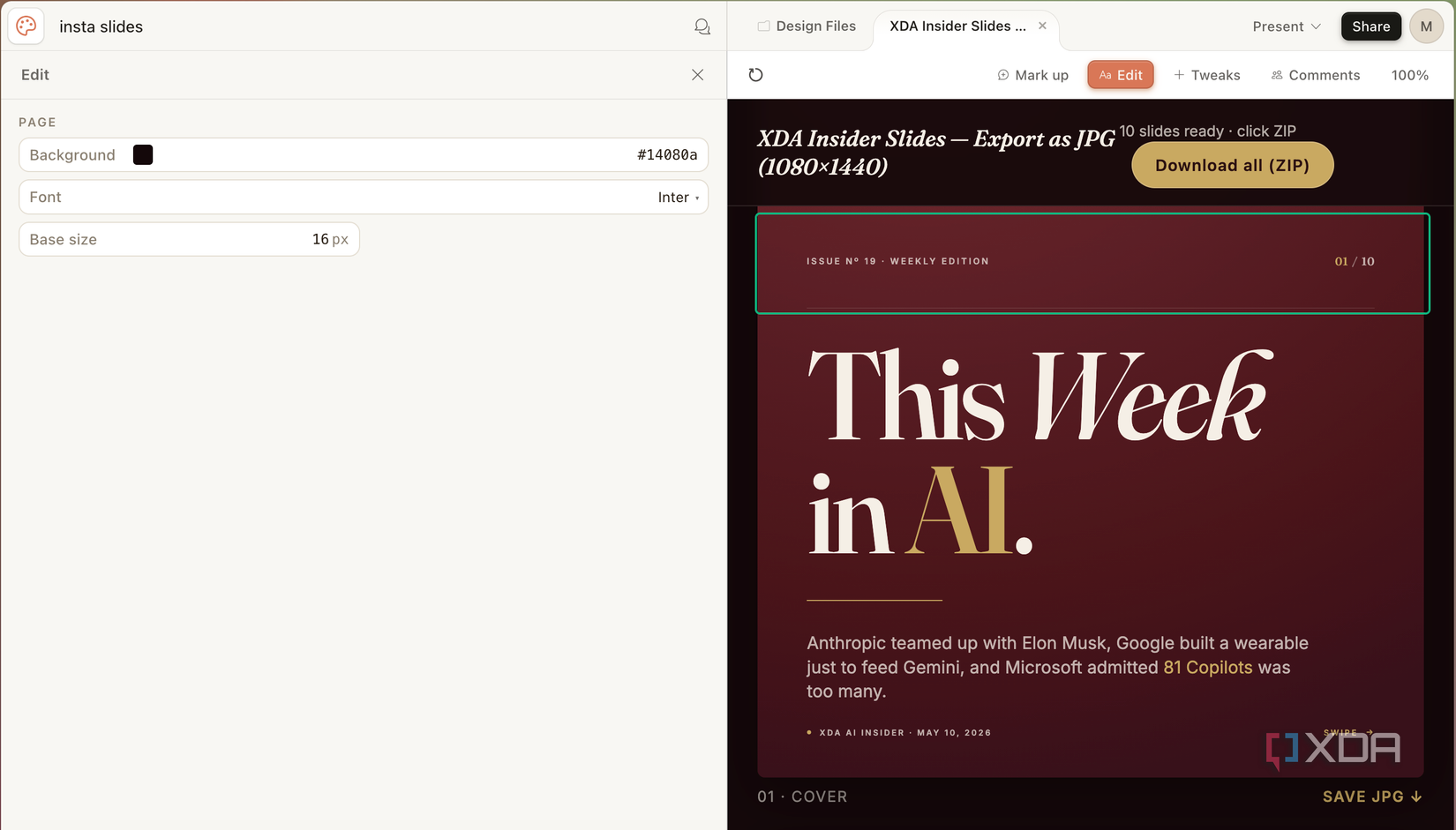Close the Edit panel
1456x830 pixels.
698,75
